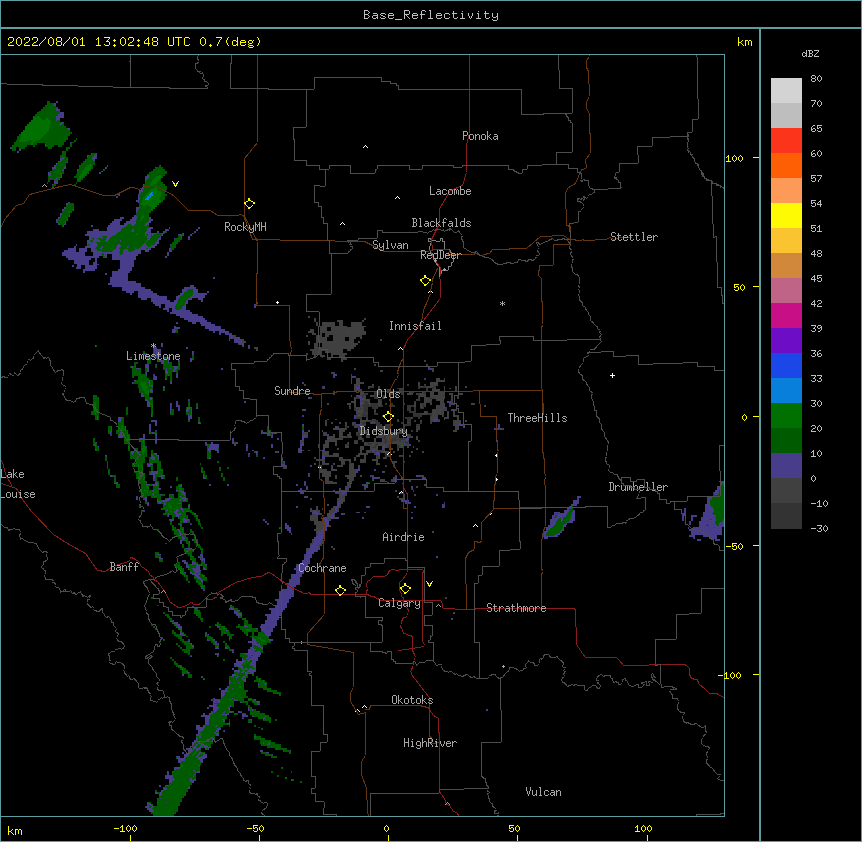Click the -50 tick on horizontal axis
This screenshot has height=842, width=862.
tap(256, 828)
